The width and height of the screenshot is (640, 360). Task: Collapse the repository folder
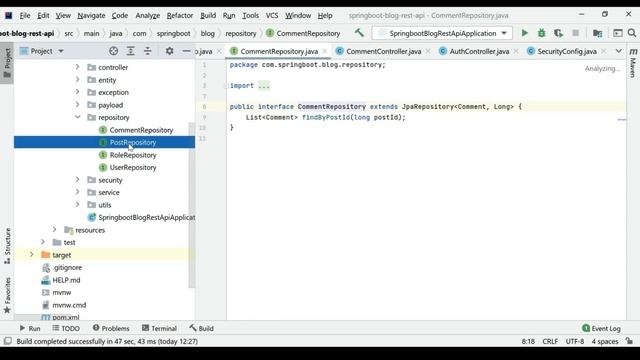(x=78, y=117)
